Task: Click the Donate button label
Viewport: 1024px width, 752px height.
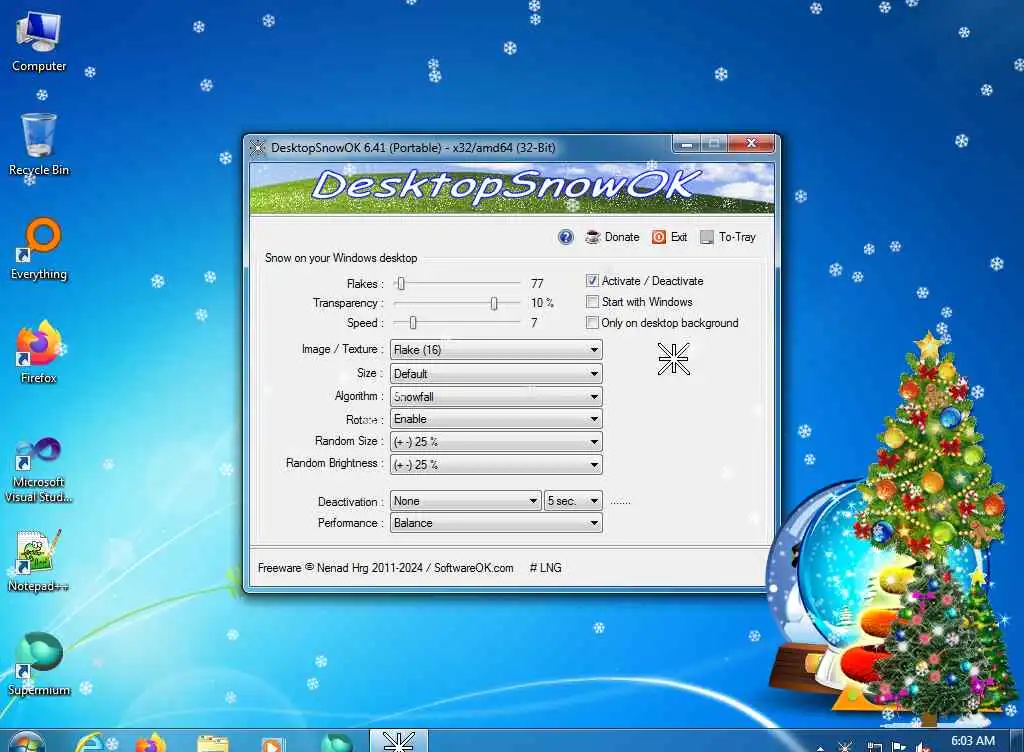Action: pos(622,237)
